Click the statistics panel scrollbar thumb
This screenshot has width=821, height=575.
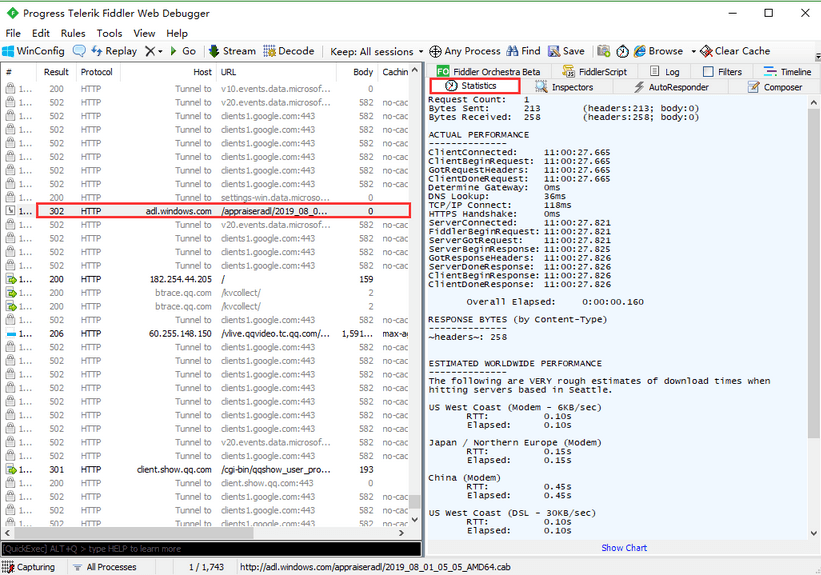(x=814, y=272)
